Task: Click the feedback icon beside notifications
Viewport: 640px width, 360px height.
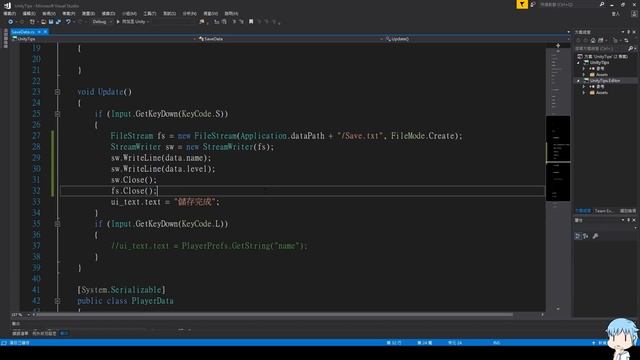Action: click(533, 4)
